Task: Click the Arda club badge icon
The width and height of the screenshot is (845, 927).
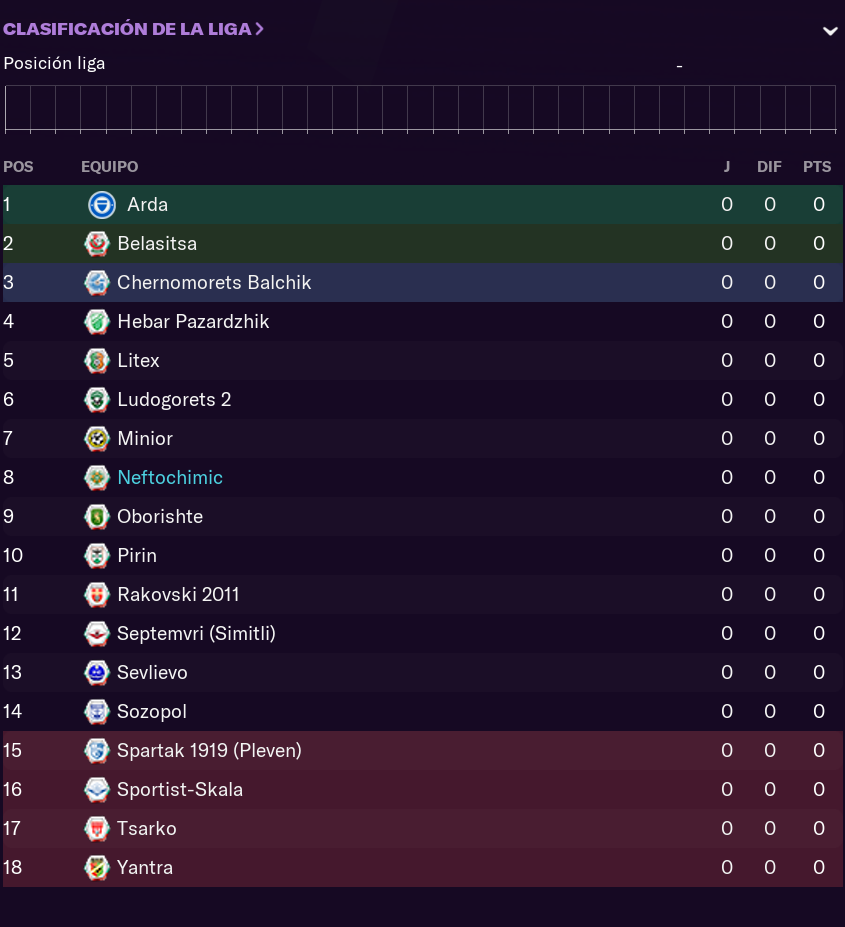Action: 102,205
